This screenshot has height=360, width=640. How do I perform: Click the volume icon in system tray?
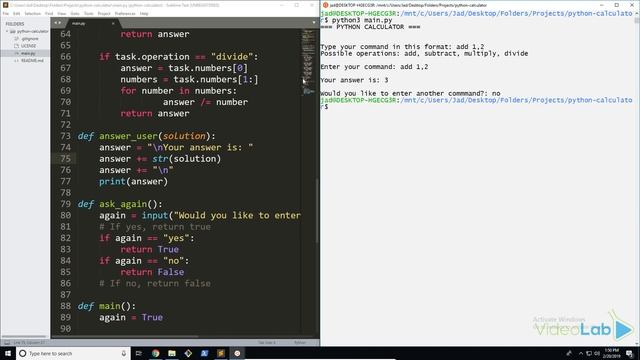(597, 353)
